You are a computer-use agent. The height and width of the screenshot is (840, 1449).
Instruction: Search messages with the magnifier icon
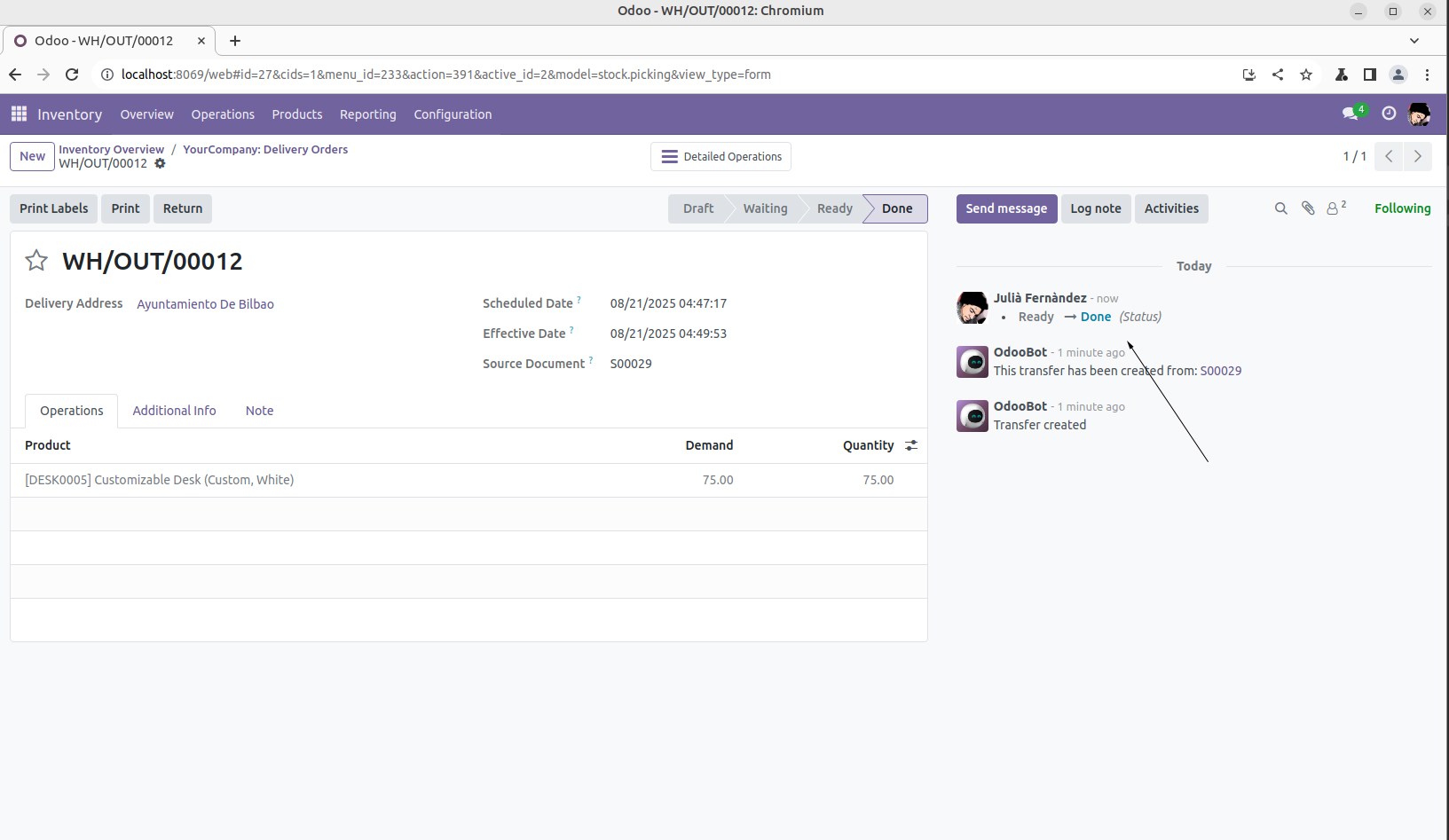pos(1280,208)
